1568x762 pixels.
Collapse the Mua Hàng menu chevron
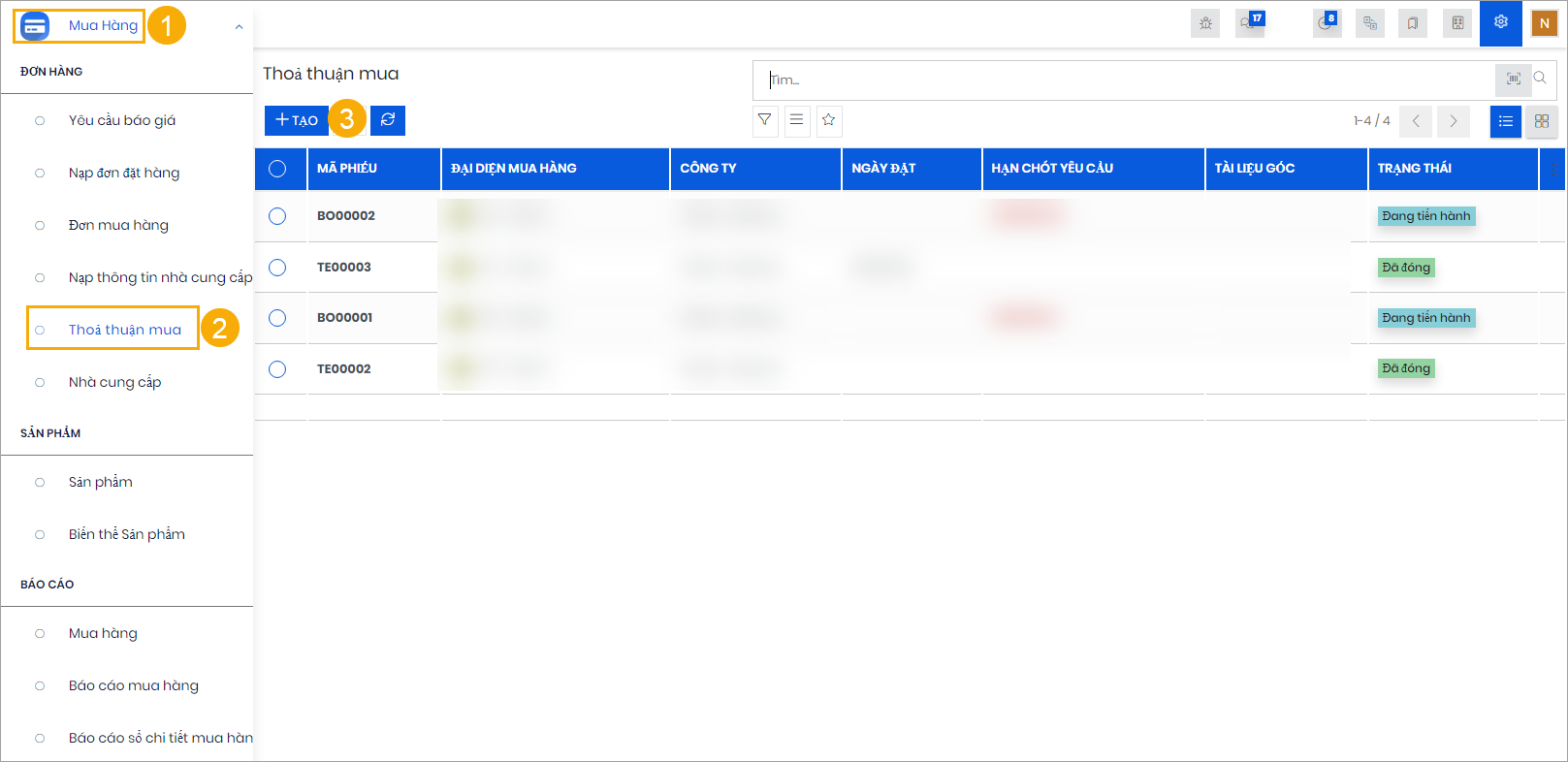[x=239, y=27]
